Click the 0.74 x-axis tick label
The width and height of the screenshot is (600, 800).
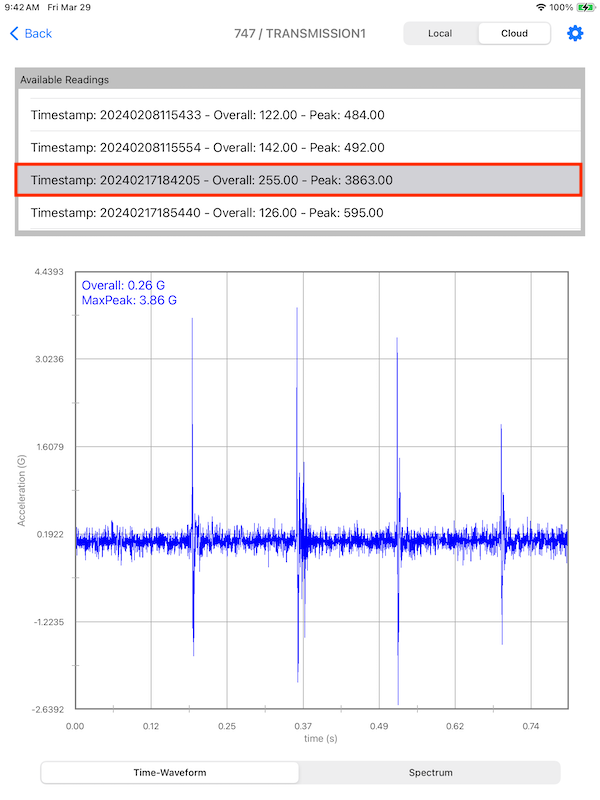pos(531,726)
